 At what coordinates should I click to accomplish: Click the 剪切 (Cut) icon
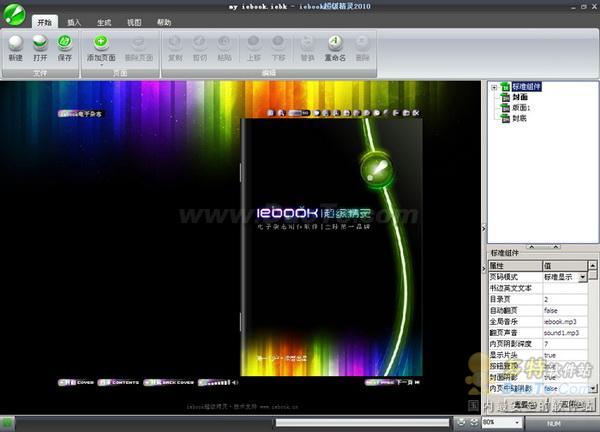click(200, 43)
